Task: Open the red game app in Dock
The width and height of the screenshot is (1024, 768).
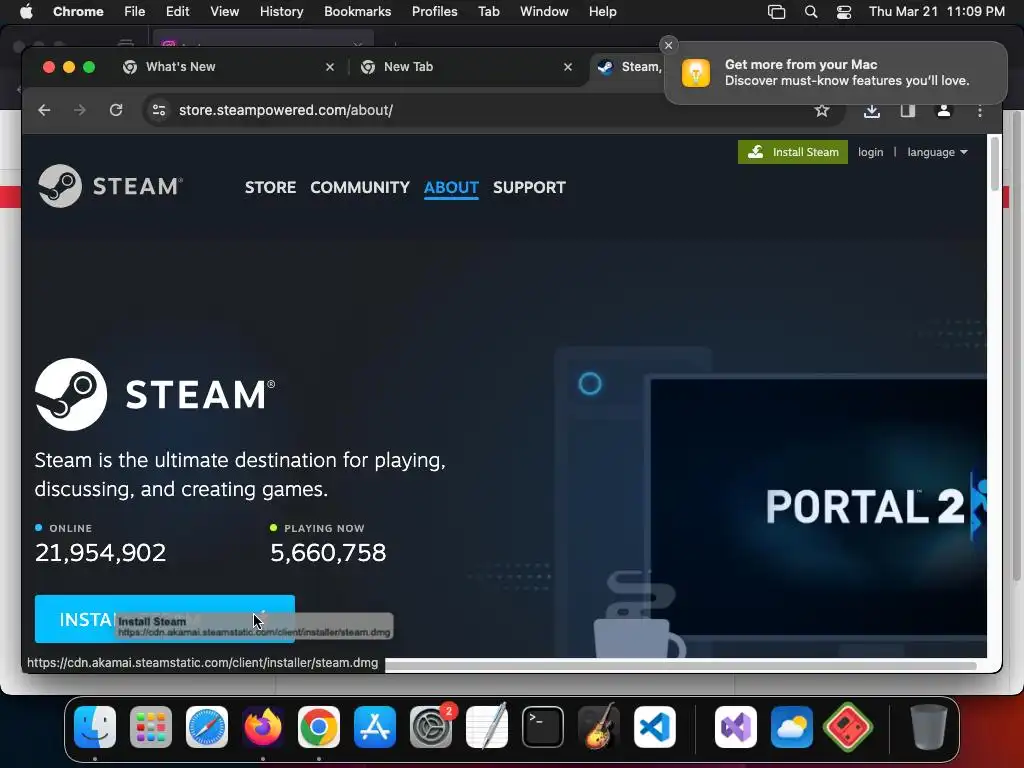Action: [848, 726]
